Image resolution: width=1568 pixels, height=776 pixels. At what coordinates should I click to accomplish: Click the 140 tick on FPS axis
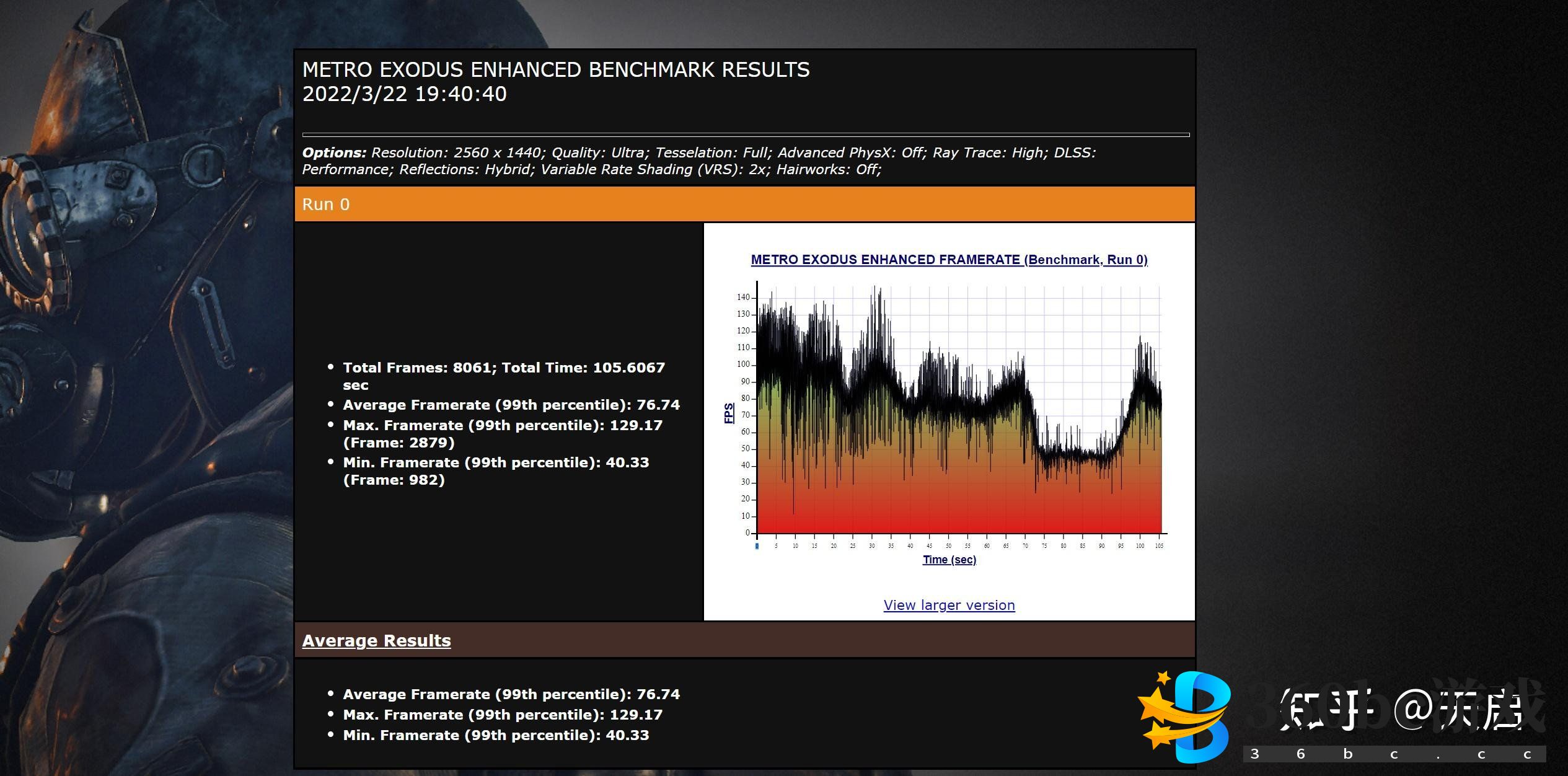click(743, 298)
